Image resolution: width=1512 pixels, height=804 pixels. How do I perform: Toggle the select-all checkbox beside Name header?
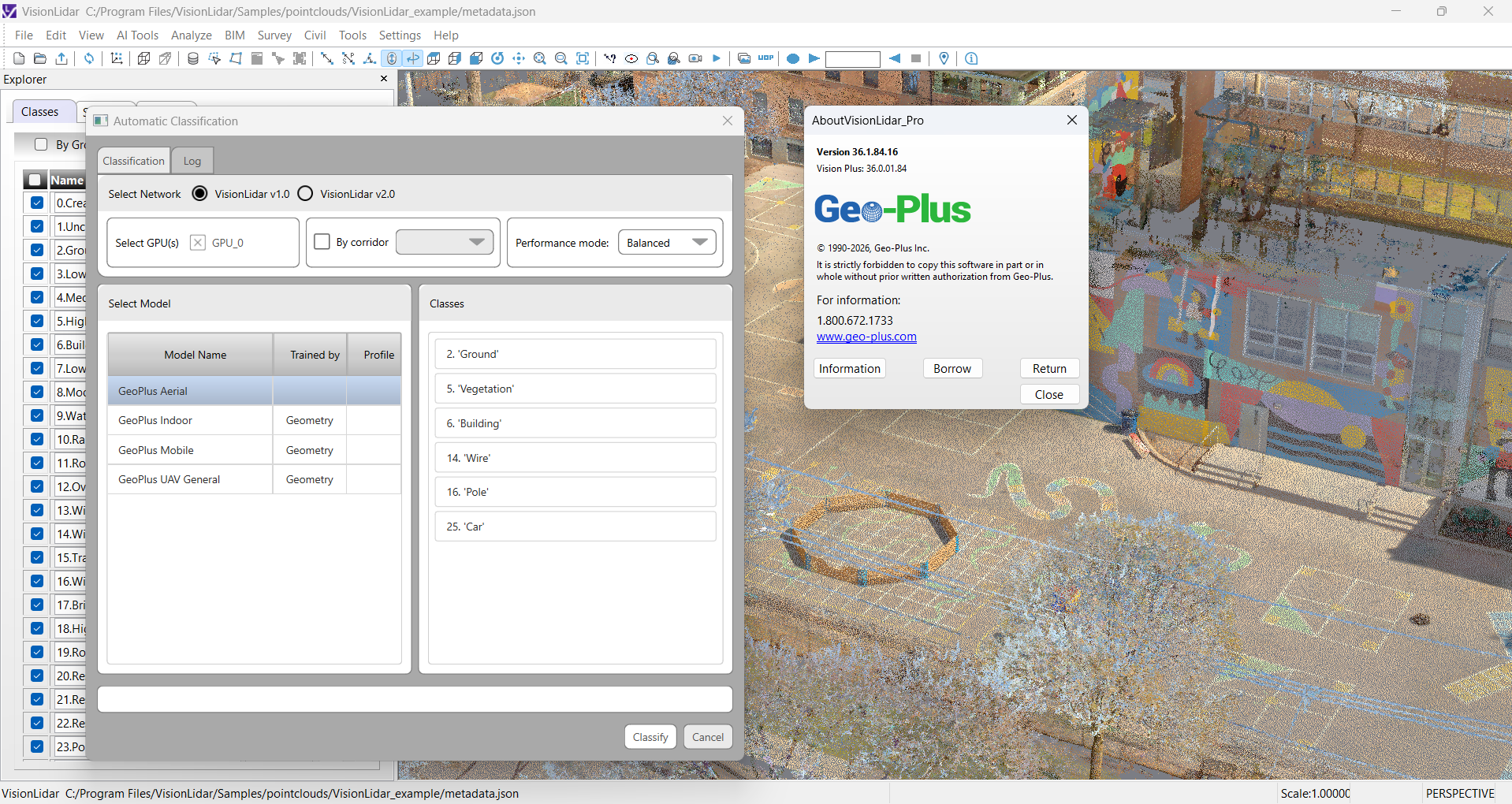coord(35,180)
